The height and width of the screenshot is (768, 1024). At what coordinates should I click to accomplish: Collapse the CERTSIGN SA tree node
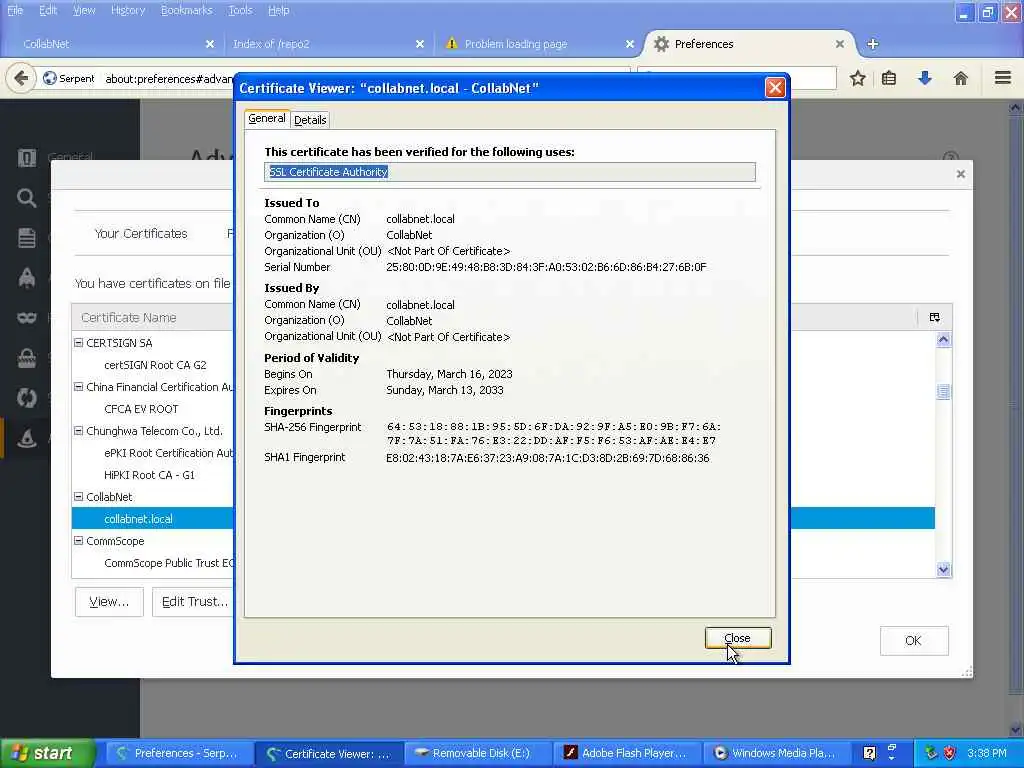[78, 342]
